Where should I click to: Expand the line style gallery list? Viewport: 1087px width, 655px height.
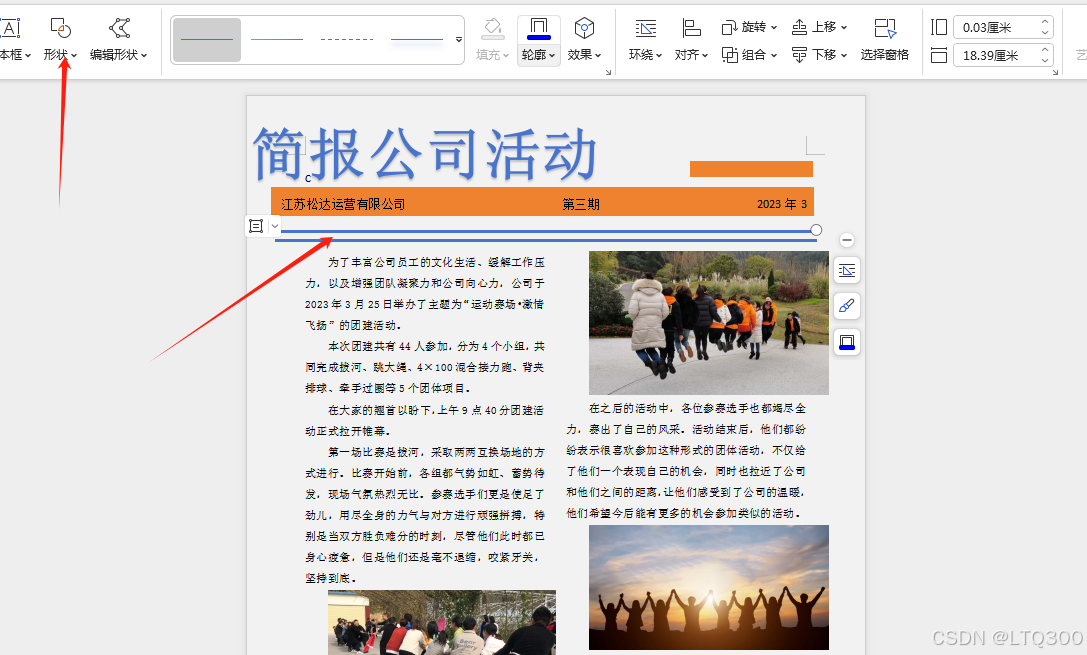[459, 40]
